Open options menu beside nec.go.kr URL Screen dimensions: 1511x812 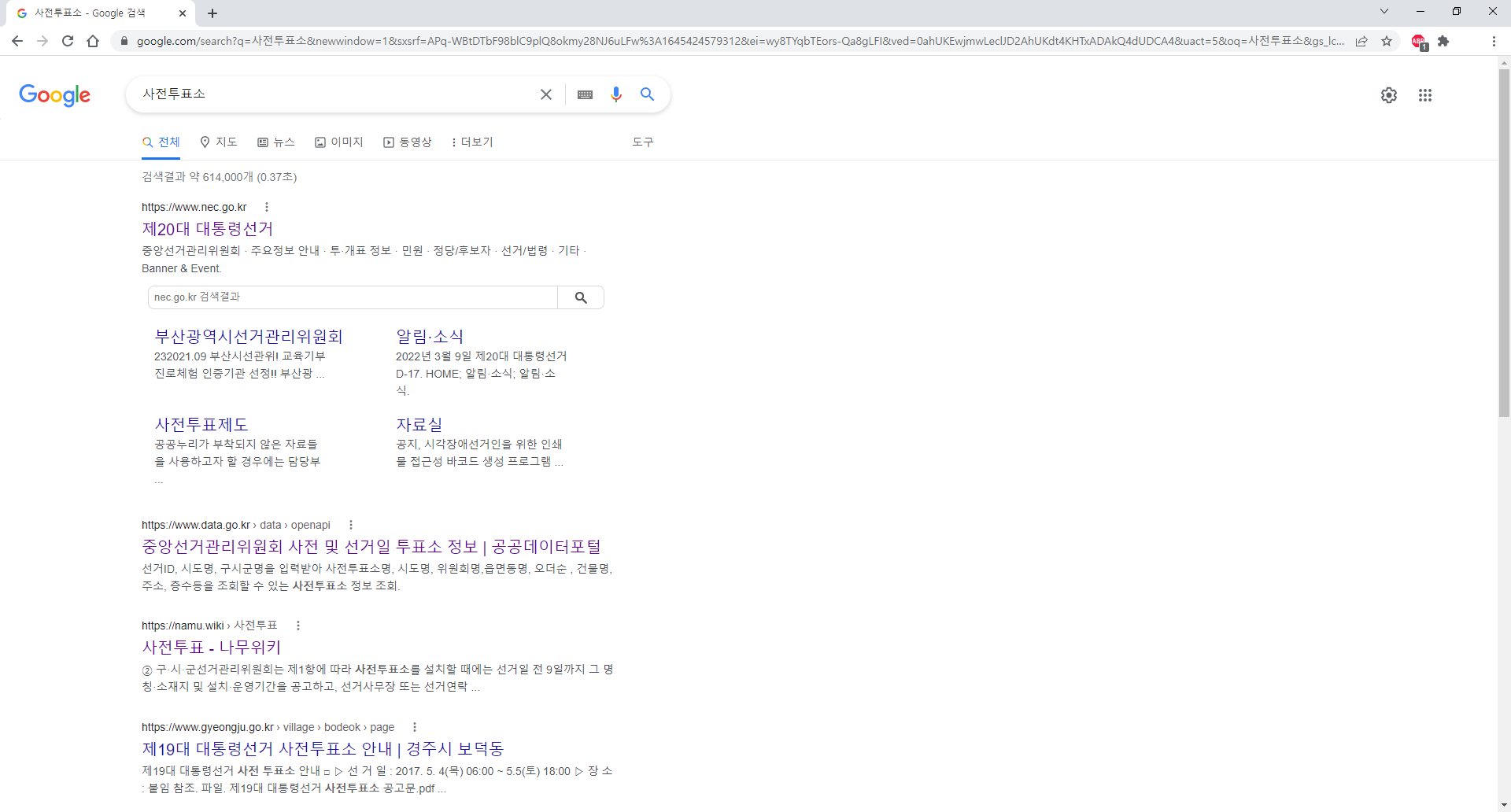tap(267, 207)
